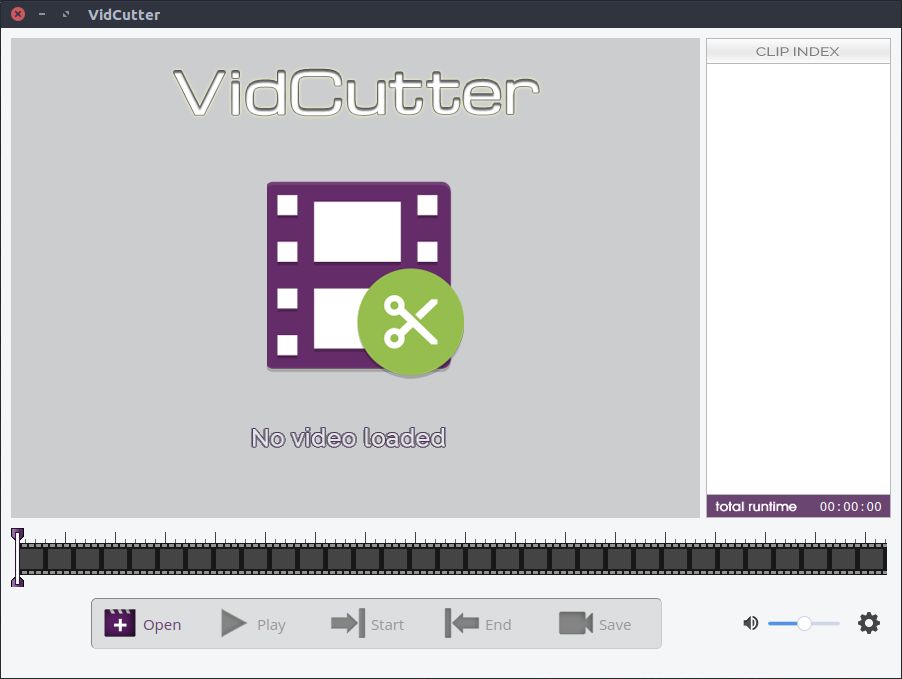This screenshot has height=679, width=902.
Task: Maximize the VidCutter window
Action: 66,14
